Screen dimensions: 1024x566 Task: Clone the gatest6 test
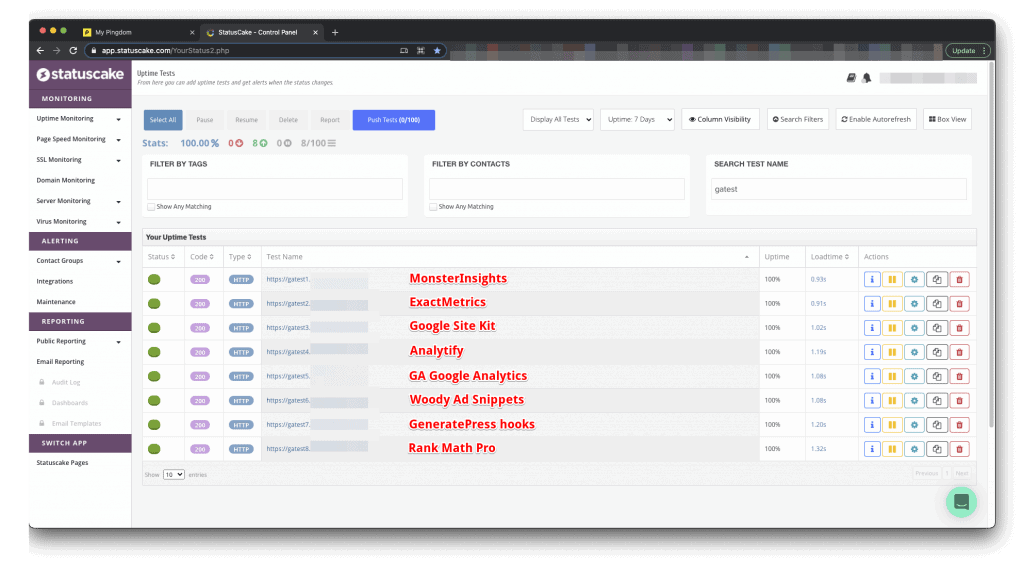tap(937, 400)
